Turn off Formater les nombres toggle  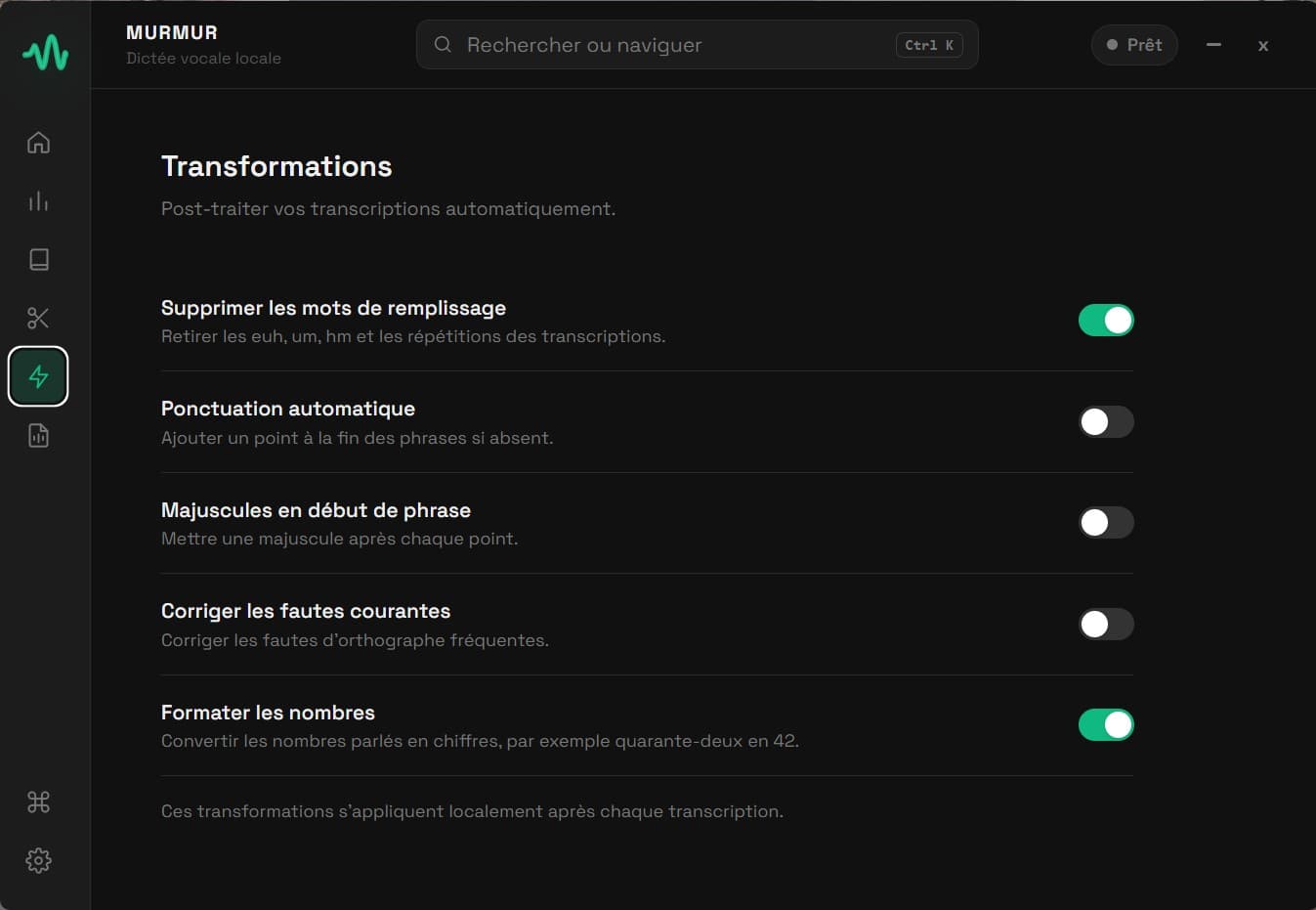click(x=1106, y=725)
